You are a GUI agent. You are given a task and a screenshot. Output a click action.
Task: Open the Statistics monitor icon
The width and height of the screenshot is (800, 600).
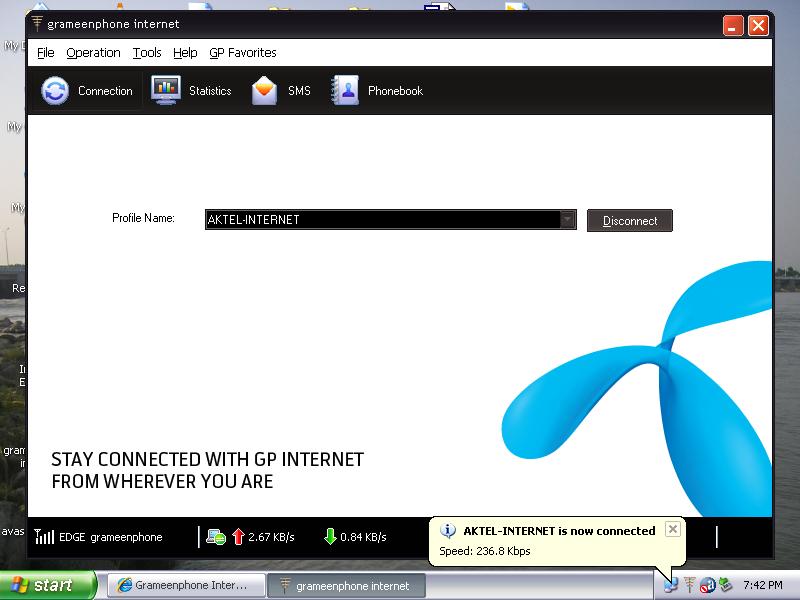tap(166, 90)
